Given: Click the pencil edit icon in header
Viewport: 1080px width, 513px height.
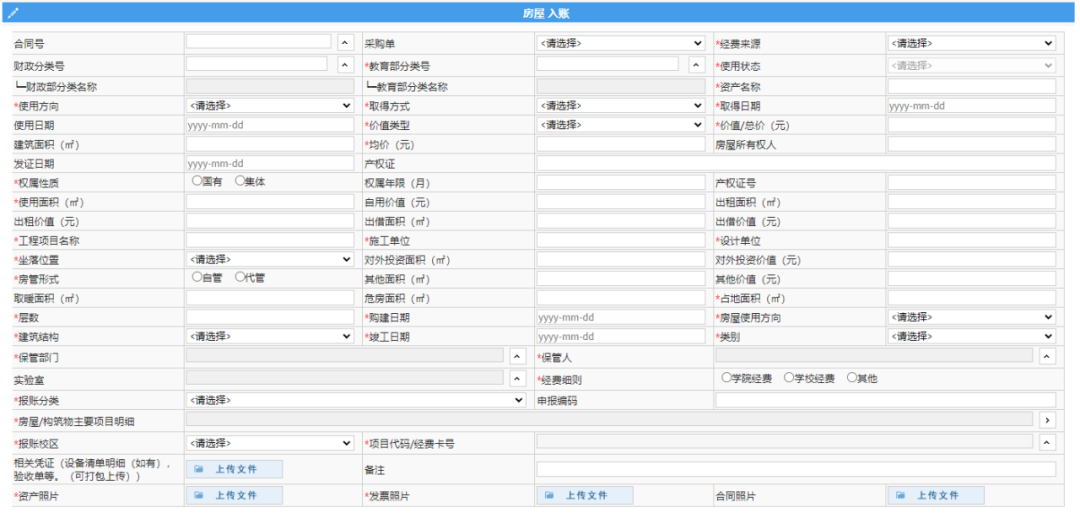Looking at the screenshot, I should [x=13, y=13].
